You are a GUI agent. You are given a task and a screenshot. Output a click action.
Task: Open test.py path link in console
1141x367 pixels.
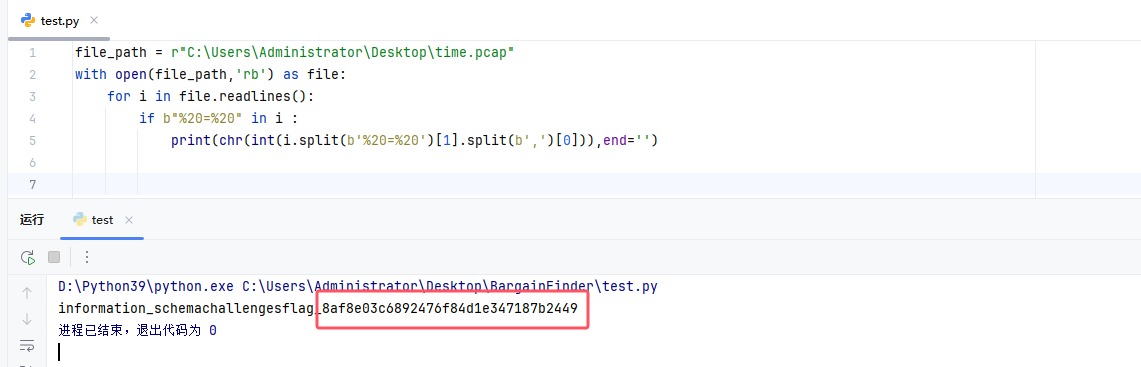[x=450, y=287]
